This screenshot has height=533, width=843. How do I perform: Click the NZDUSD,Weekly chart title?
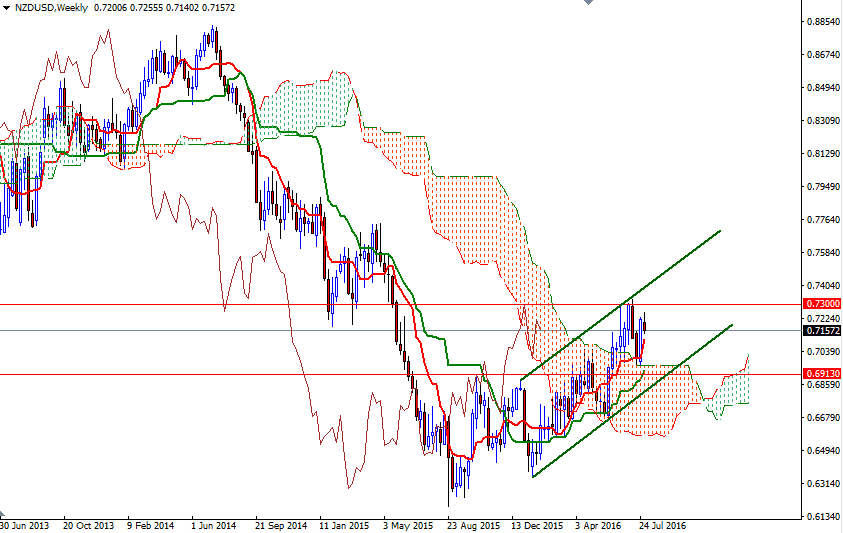coord(51,7)
